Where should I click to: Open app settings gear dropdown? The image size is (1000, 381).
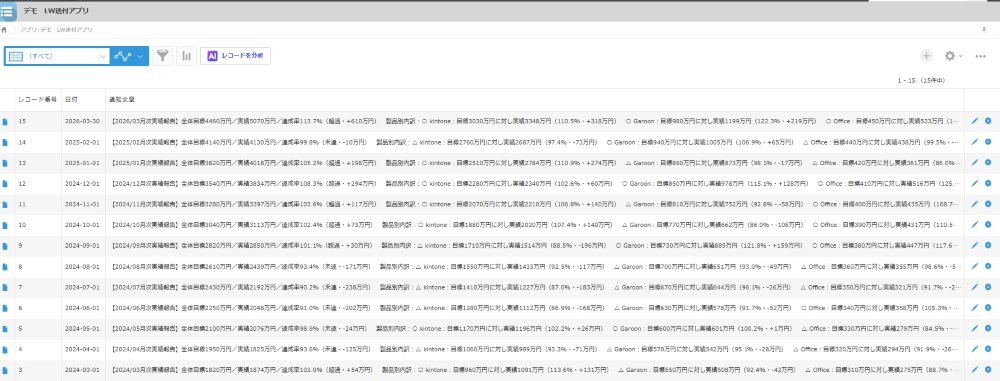[953, 56]
